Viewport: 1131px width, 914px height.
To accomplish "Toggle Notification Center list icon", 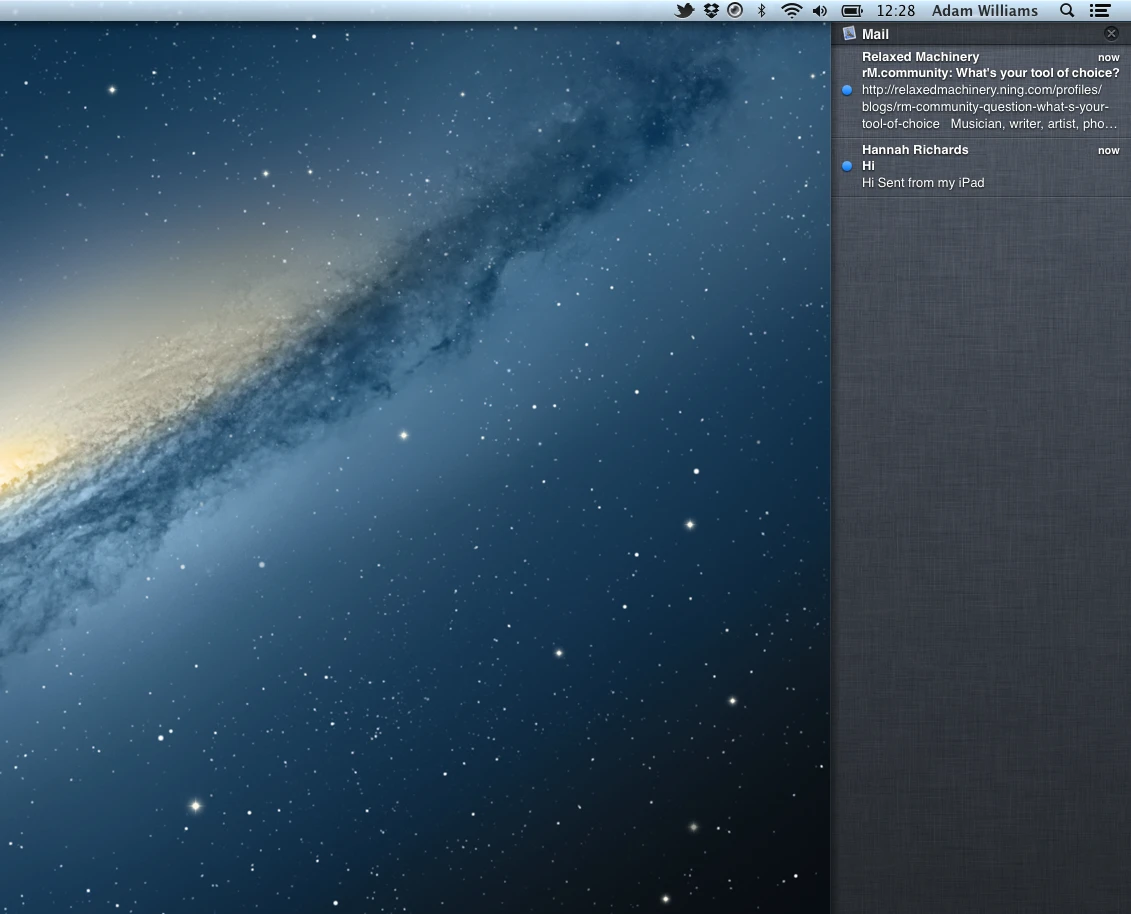I will click(x=1100, y=11).
